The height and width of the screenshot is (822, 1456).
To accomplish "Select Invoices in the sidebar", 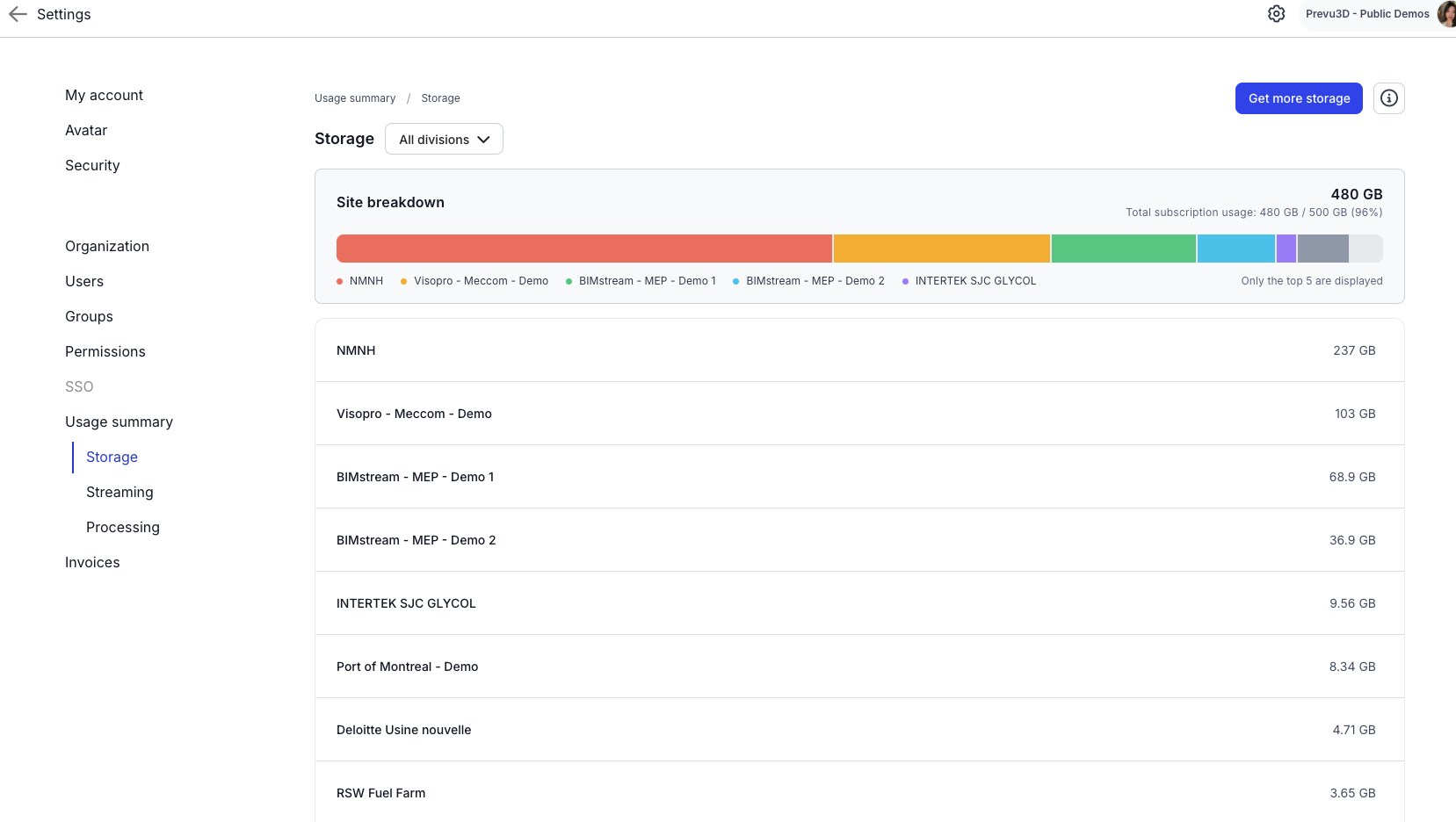I will pyautogui.click(x=92, y=562).
